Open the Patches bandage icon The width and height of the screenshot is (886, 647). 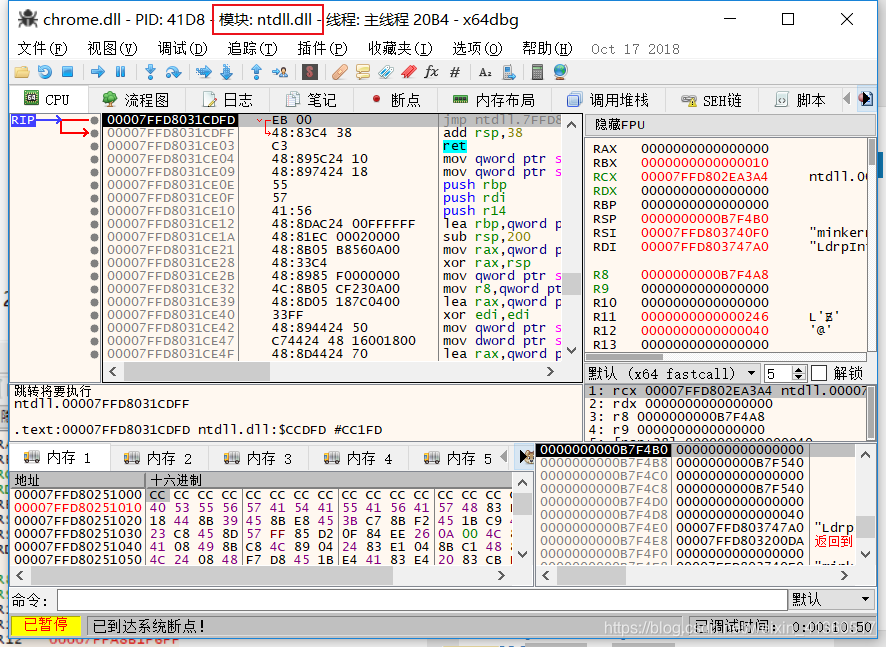click(x=340, y=72)
